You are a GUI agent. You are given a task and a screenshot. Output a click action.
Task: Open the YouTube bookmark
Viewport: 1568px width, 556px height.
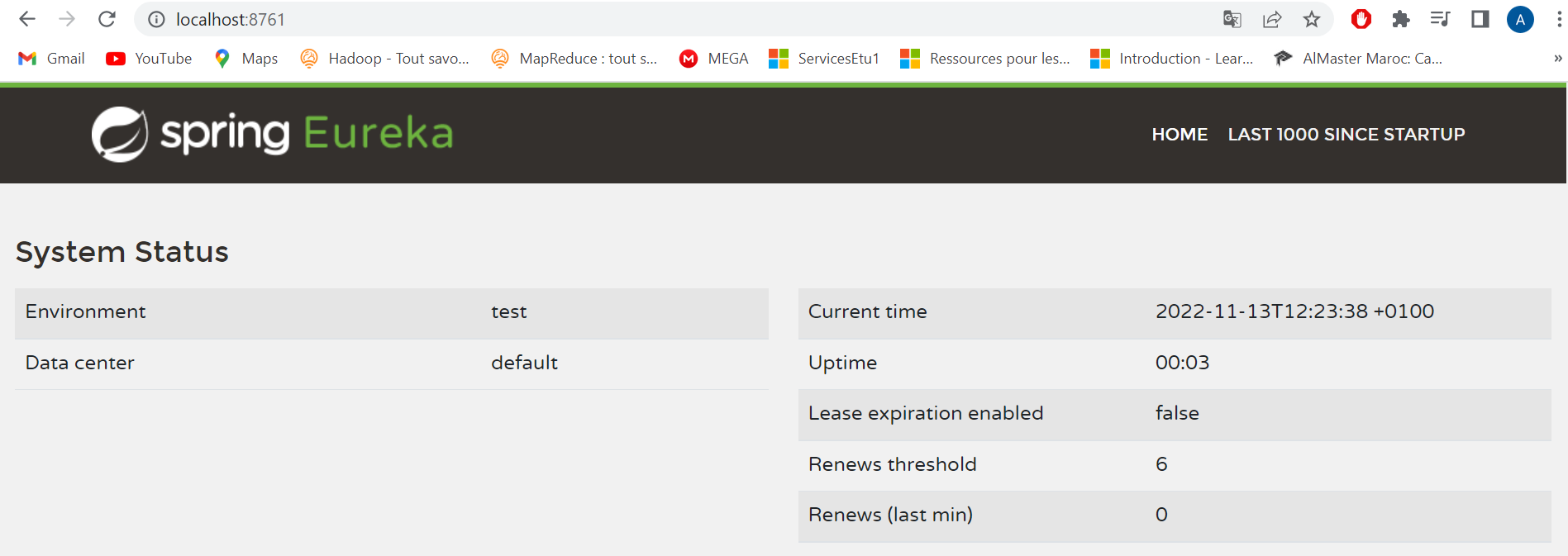click(x=149, y=58)
